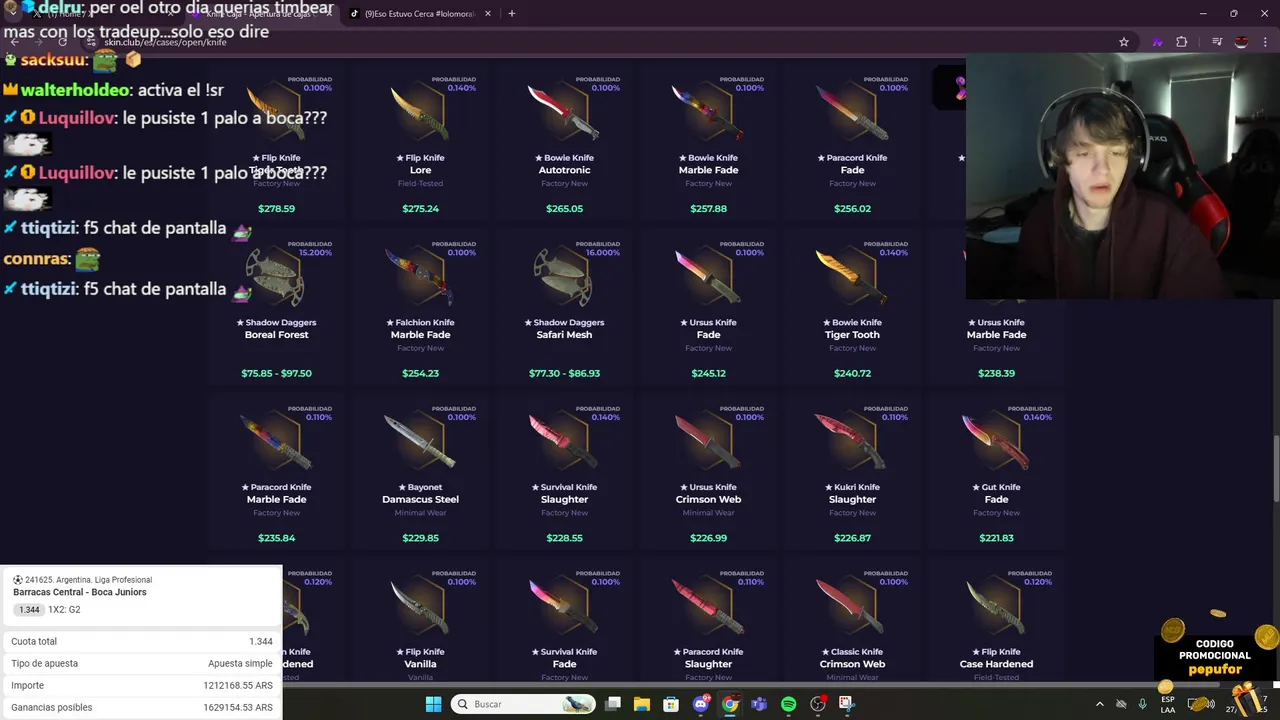Expand the system tray hidden icons
Viewport: 1280px width, 720px height.
click(1100, 704)
